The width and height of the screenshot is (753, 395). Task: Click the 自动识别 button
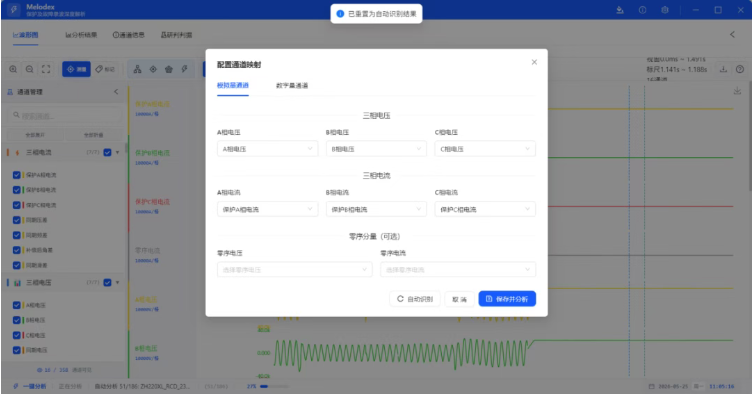point(415,299)
